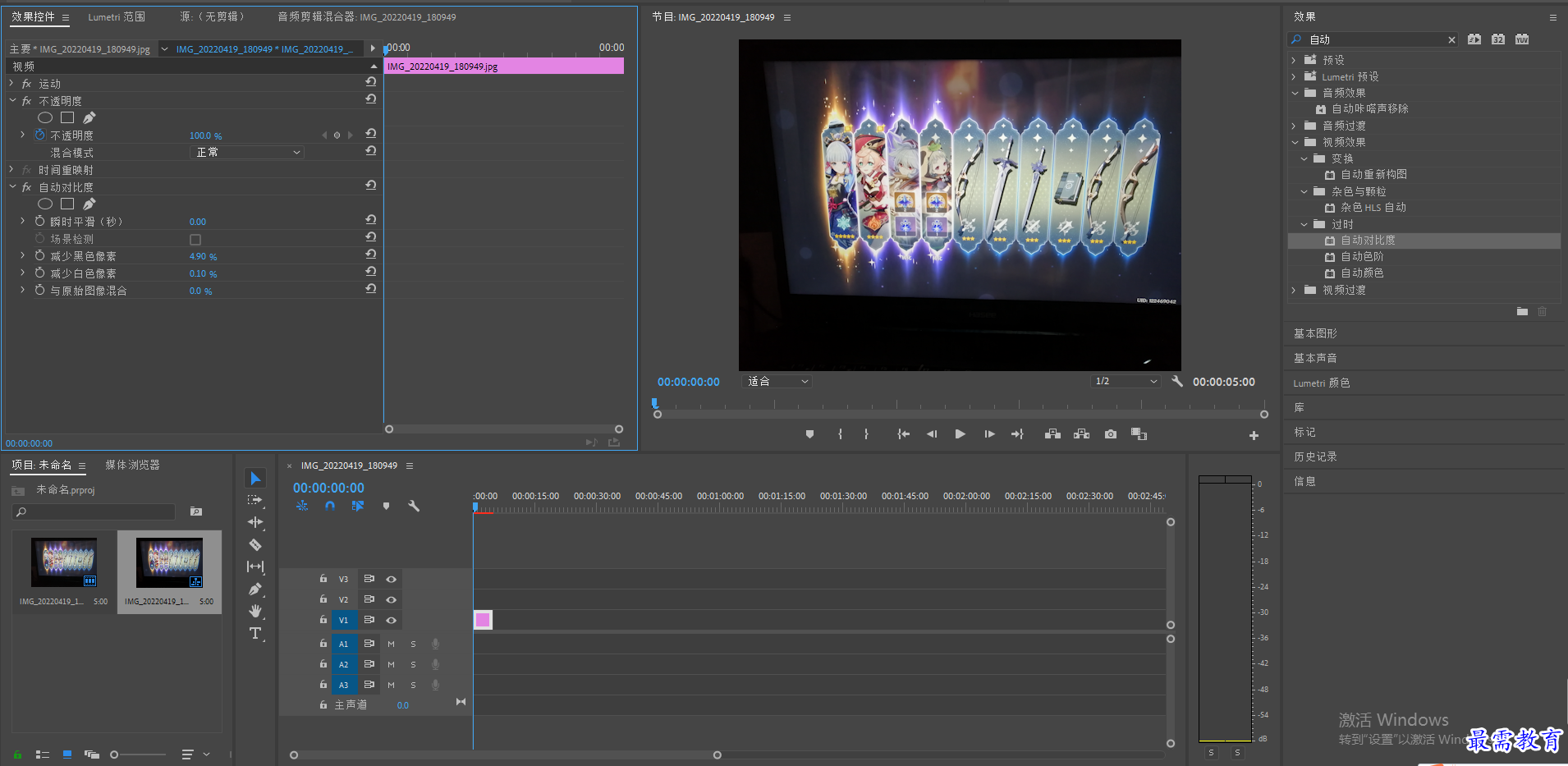1568x766 pixels.
Task: Step back one frame in Program monitor
Action: pos(932,434)
